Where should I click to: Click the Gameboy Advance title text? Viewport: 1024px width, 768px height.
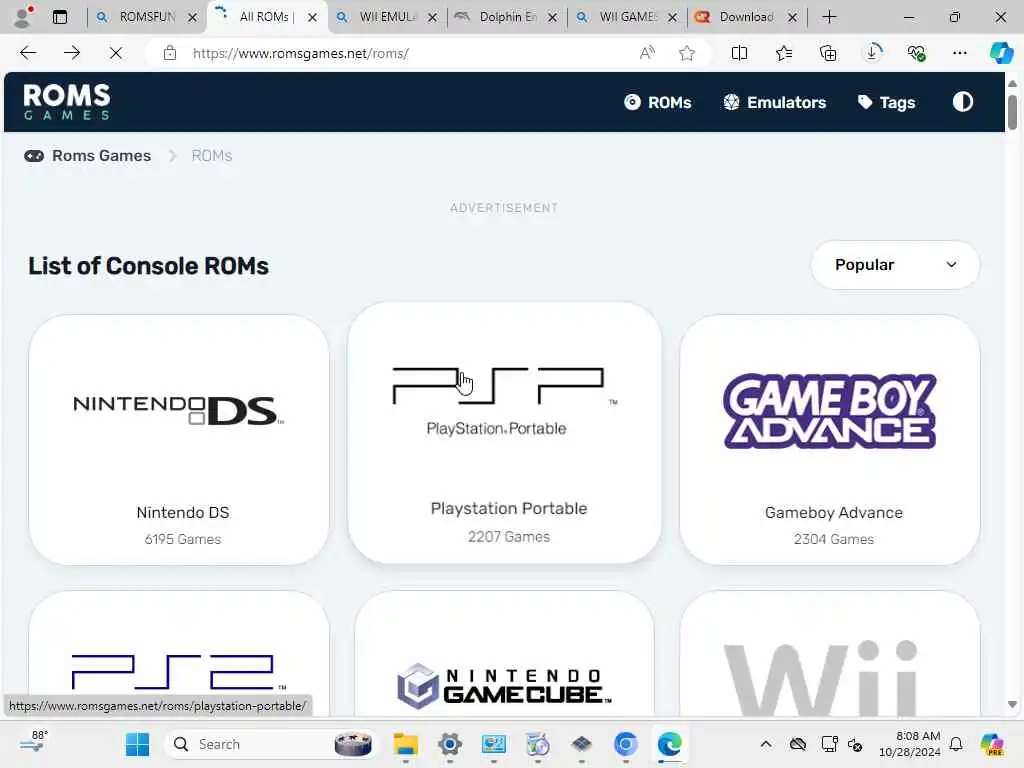point(834,513)
